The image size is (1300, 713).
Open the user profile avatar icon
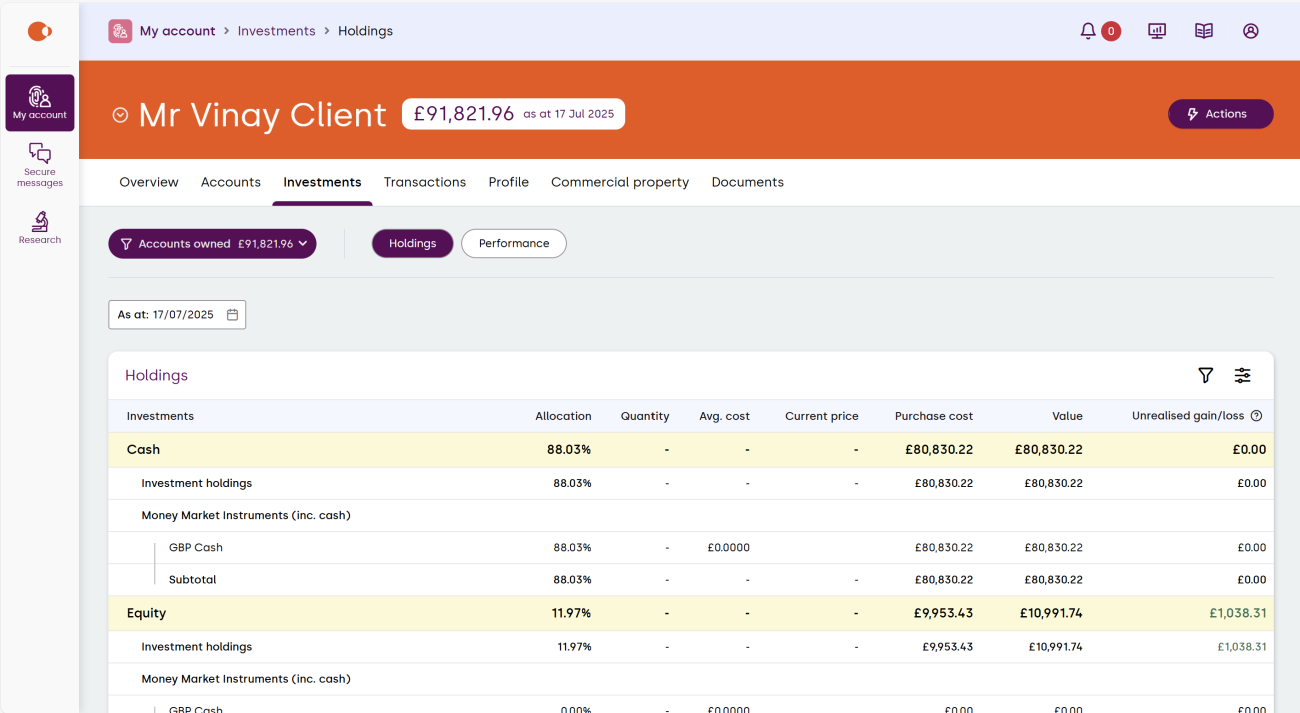(x=1250, y=31)
